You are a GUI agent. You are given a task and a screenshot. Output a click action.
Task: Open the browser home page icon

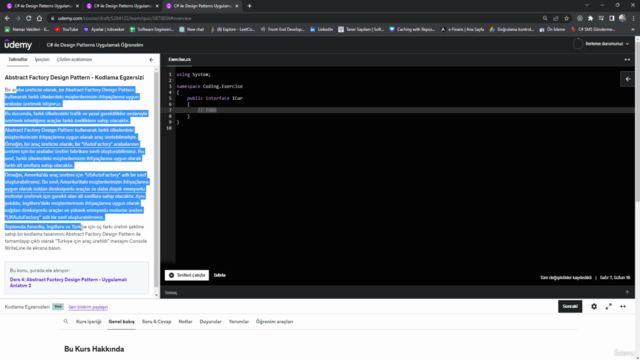[x=39, y=18]
